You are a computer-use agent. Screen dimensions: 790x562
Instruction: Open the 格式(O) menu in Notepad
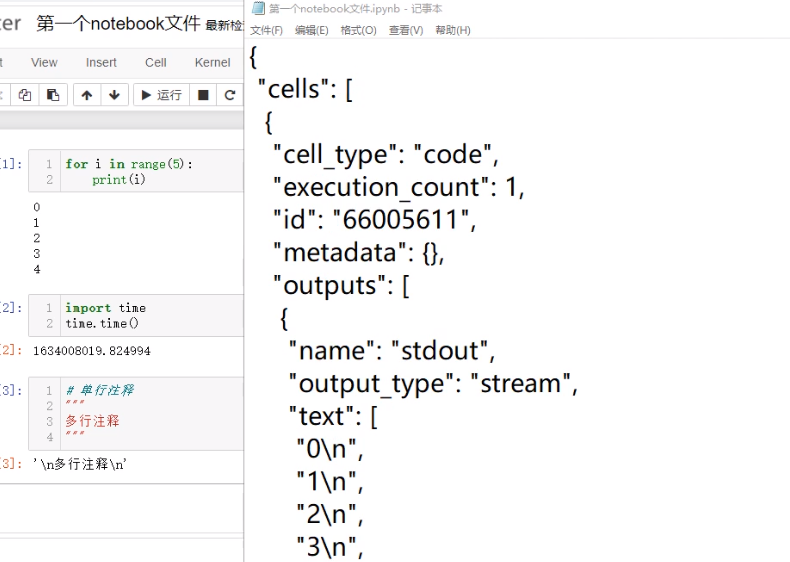(x=358, y=30)
